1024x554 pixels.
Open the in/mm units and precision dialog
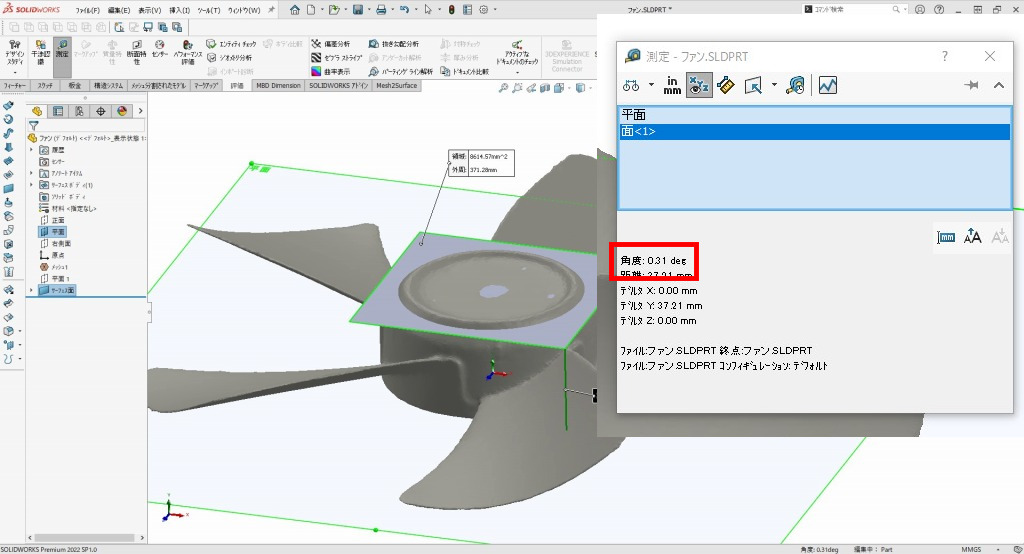[x=672, y=85]
